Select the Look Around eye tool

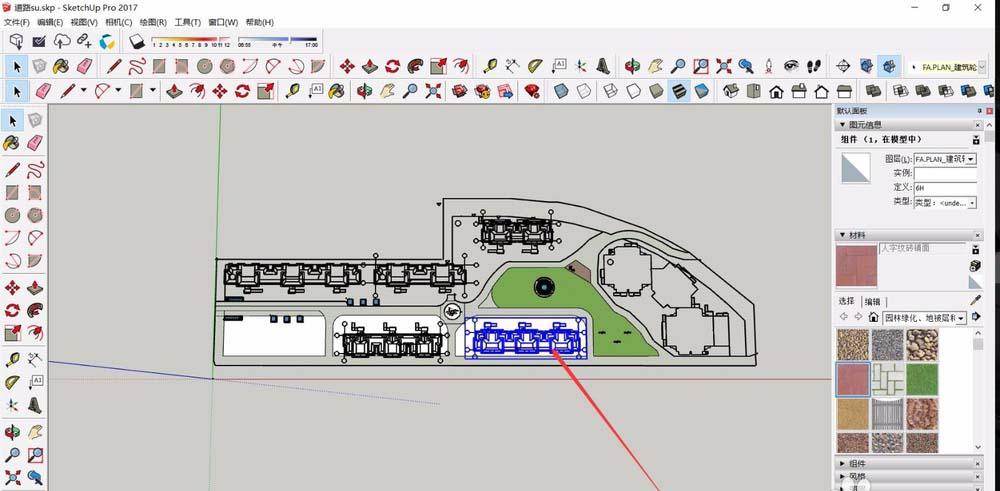(x=791, y=66)
